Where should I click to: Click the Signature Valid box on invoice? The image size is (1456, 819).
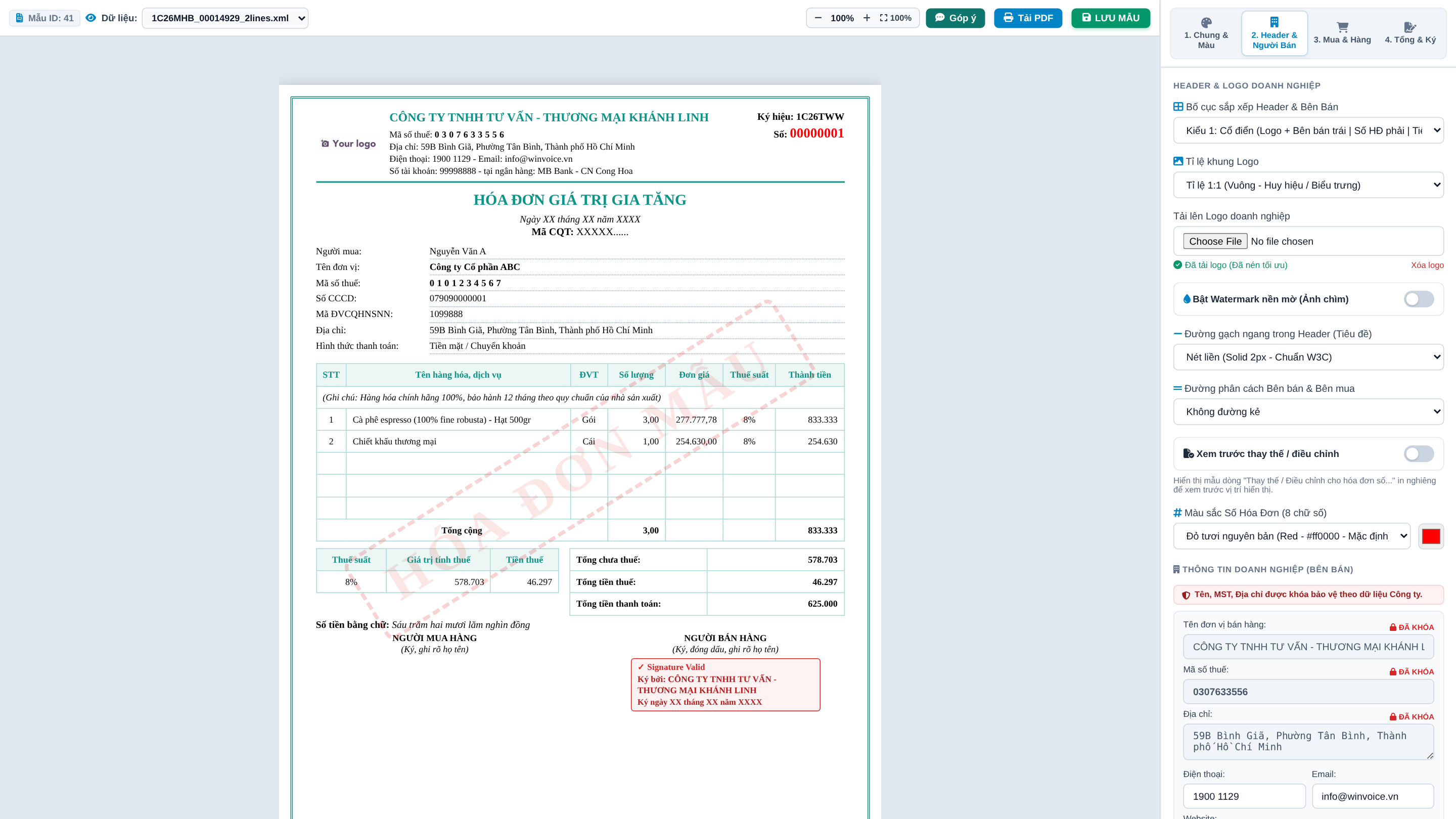pos(725,685)
